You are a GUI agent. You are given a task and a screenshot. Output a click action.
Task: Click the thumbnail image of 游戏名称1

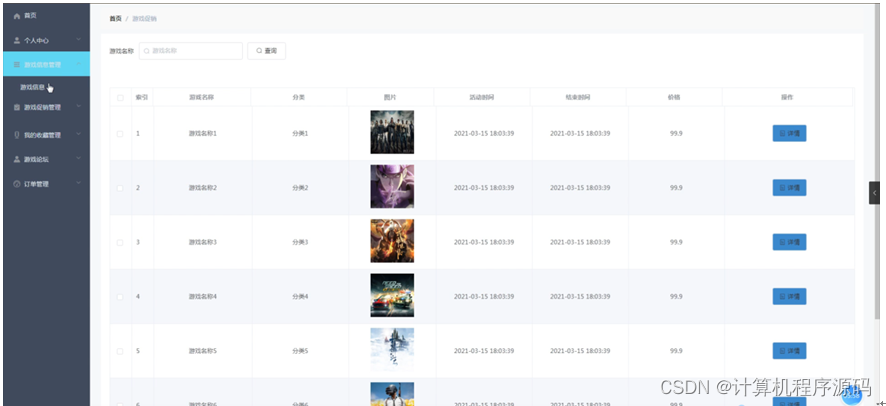click(x=392, y=132)
